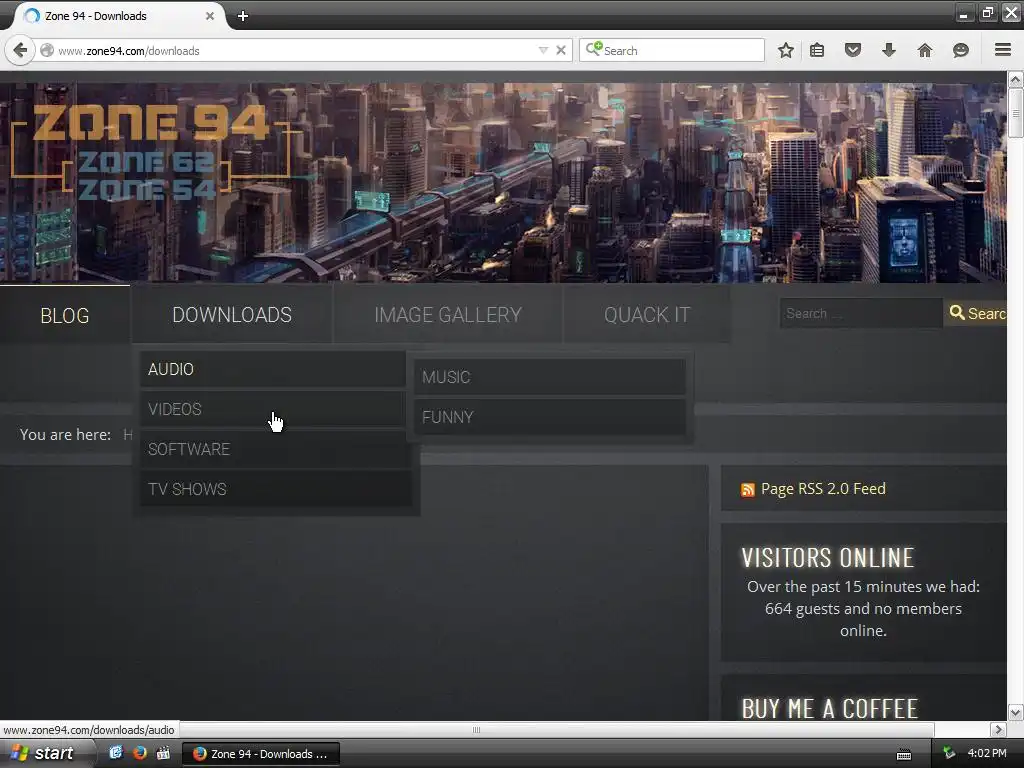Click the first quick launch desktop icon
1024x768 pixels.
(116, 753)
